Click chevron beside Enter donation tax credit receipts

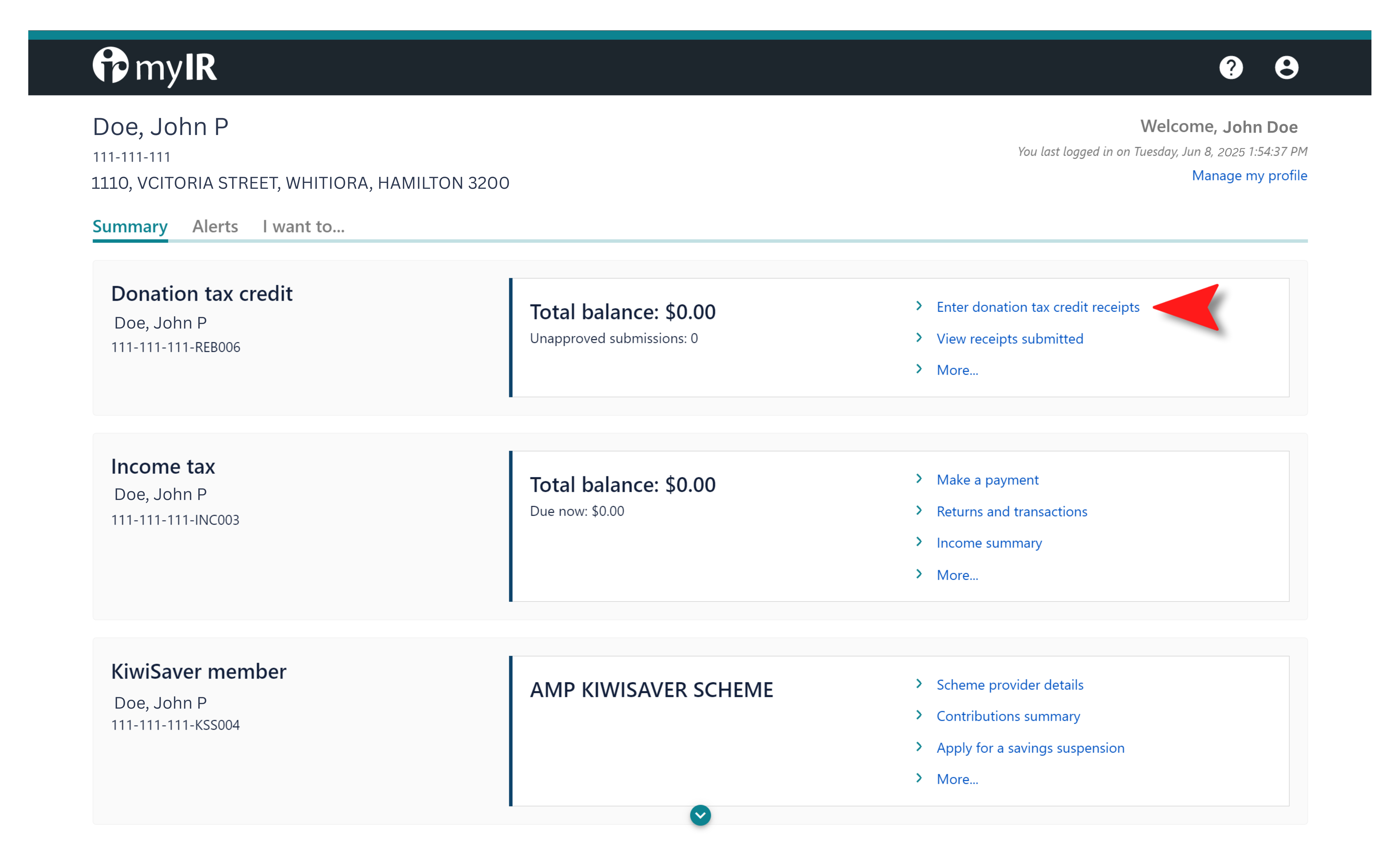(x=919, y=305)
